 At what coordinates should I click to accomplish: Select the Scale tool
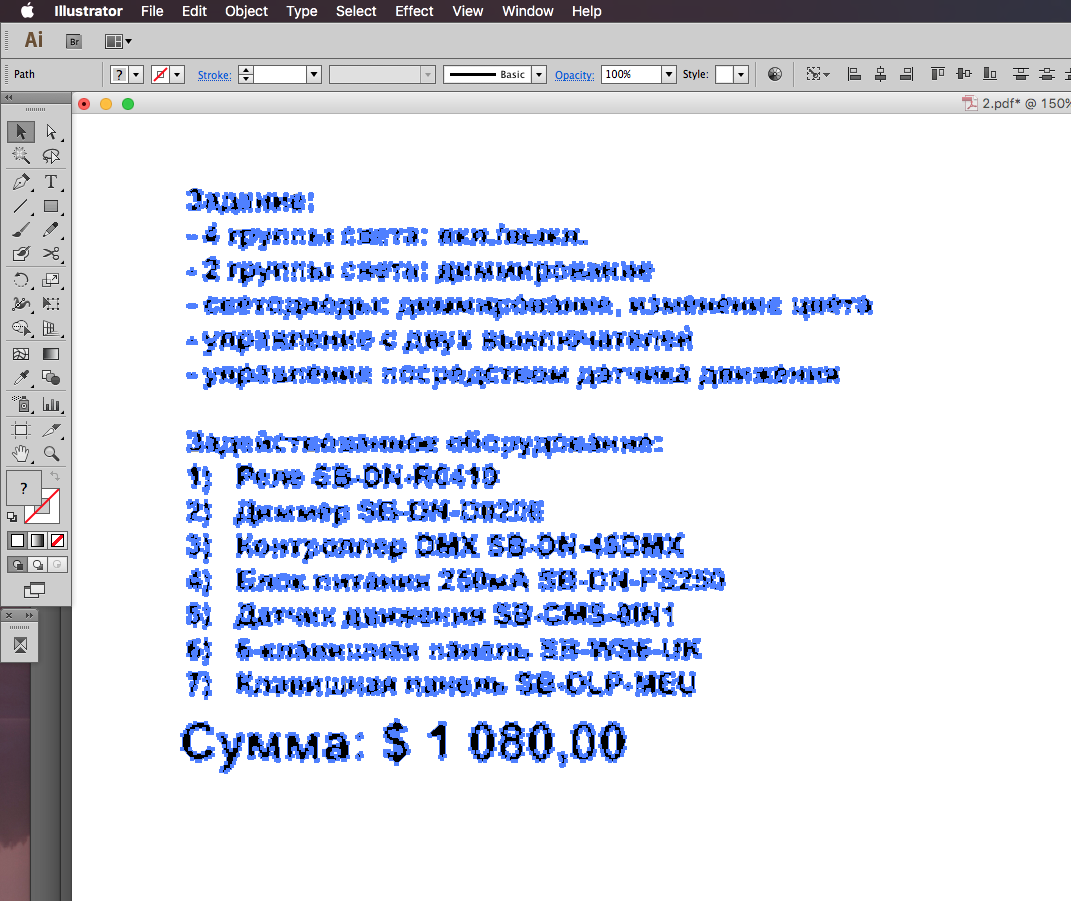(51, 280)
